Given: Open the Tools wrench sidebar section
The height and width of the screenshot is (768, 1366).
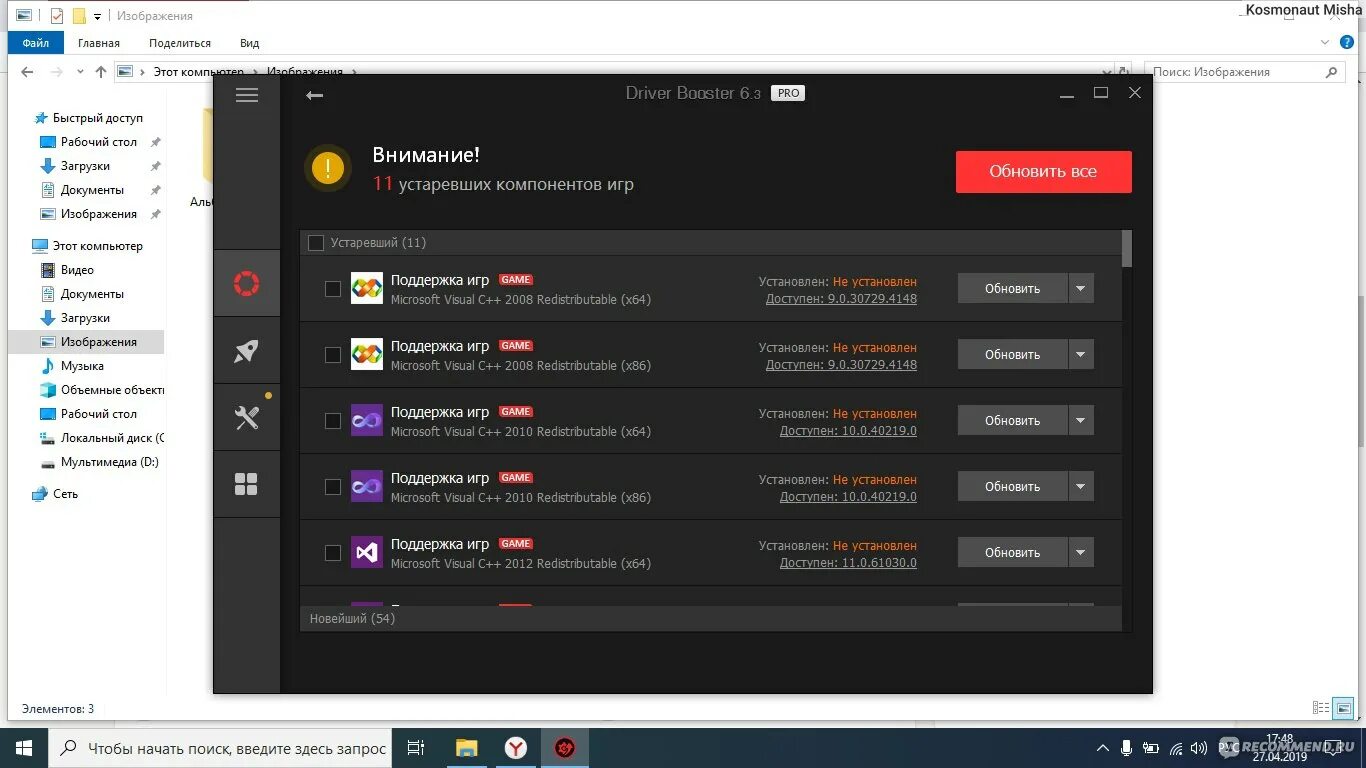Looking at the screenshot, I should pyautogui.click(x=247, y=418).
